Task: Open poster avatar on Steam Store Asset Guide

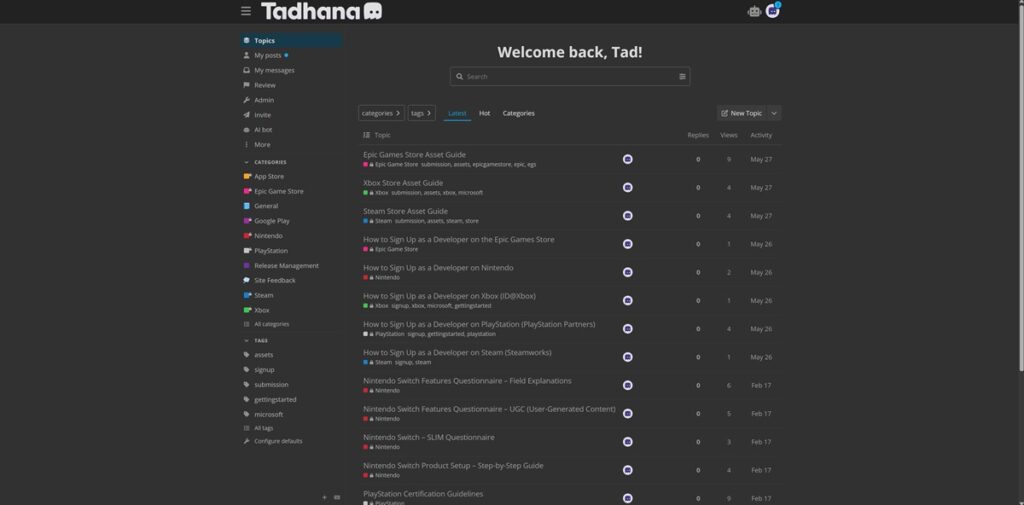Action: pyautogui.click(x=628, y=216)
